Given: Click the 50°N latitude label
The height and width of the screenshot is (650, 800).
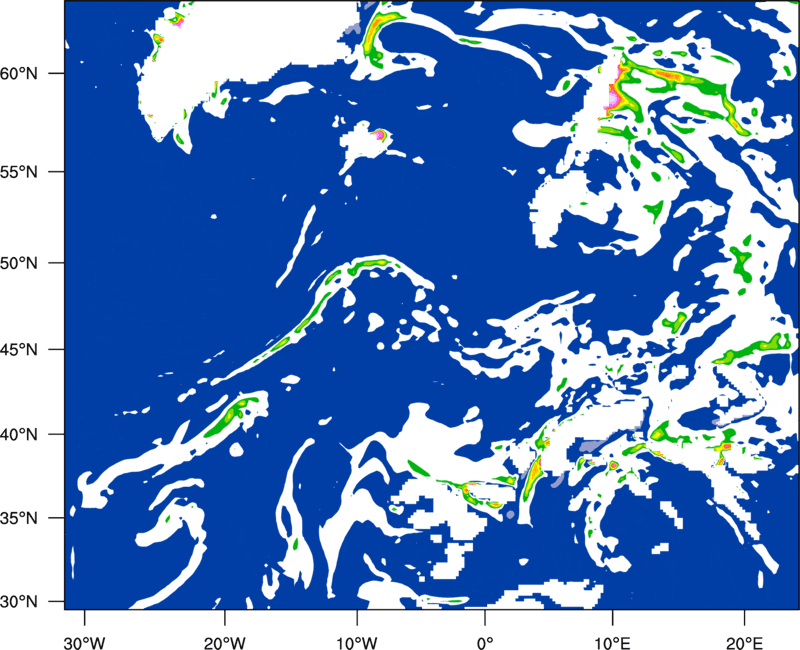Looking at the screenshot, I should (x=19, y=263).
